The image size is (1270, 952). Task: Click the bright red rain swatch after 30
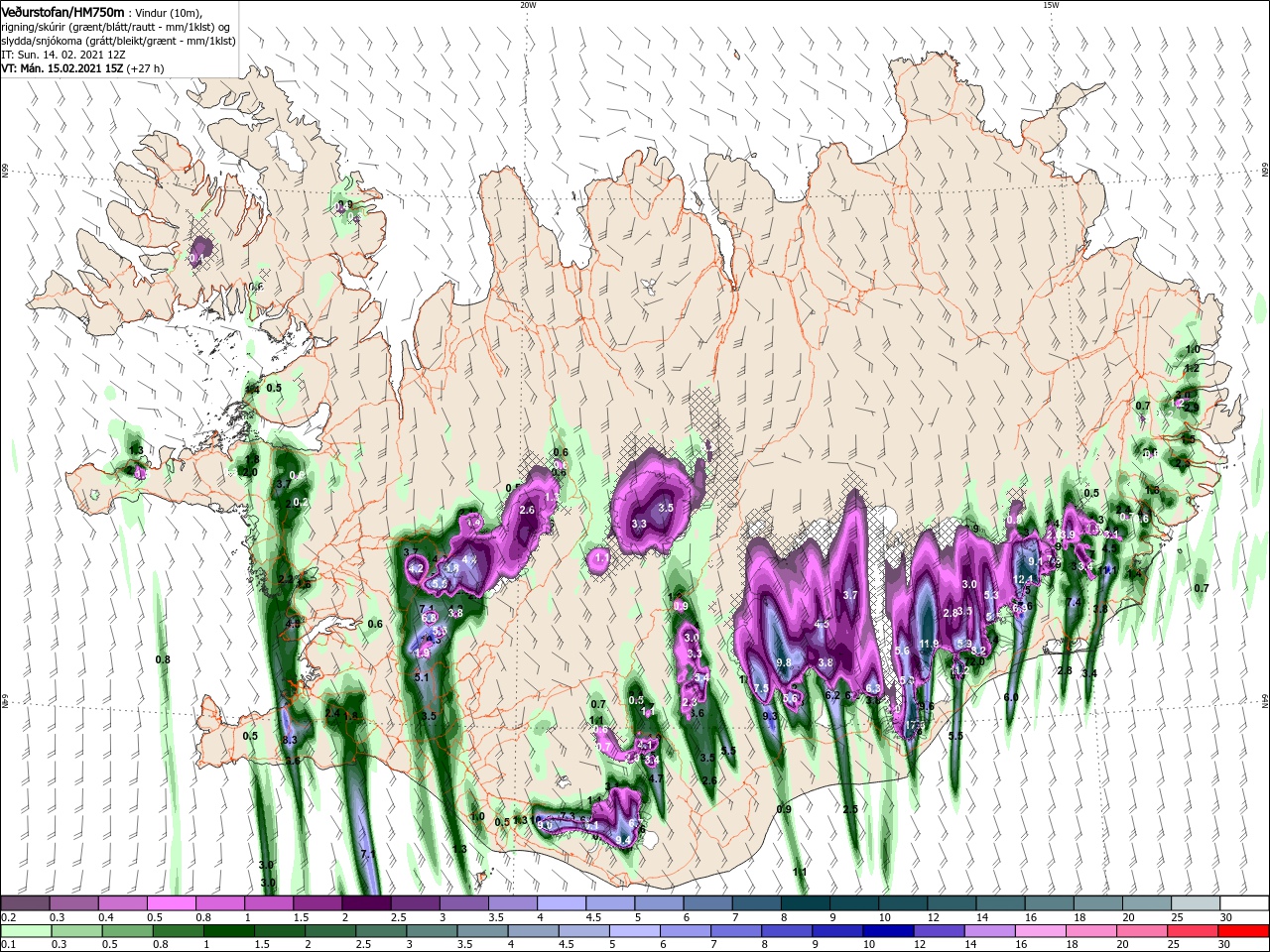[1243, 931]
